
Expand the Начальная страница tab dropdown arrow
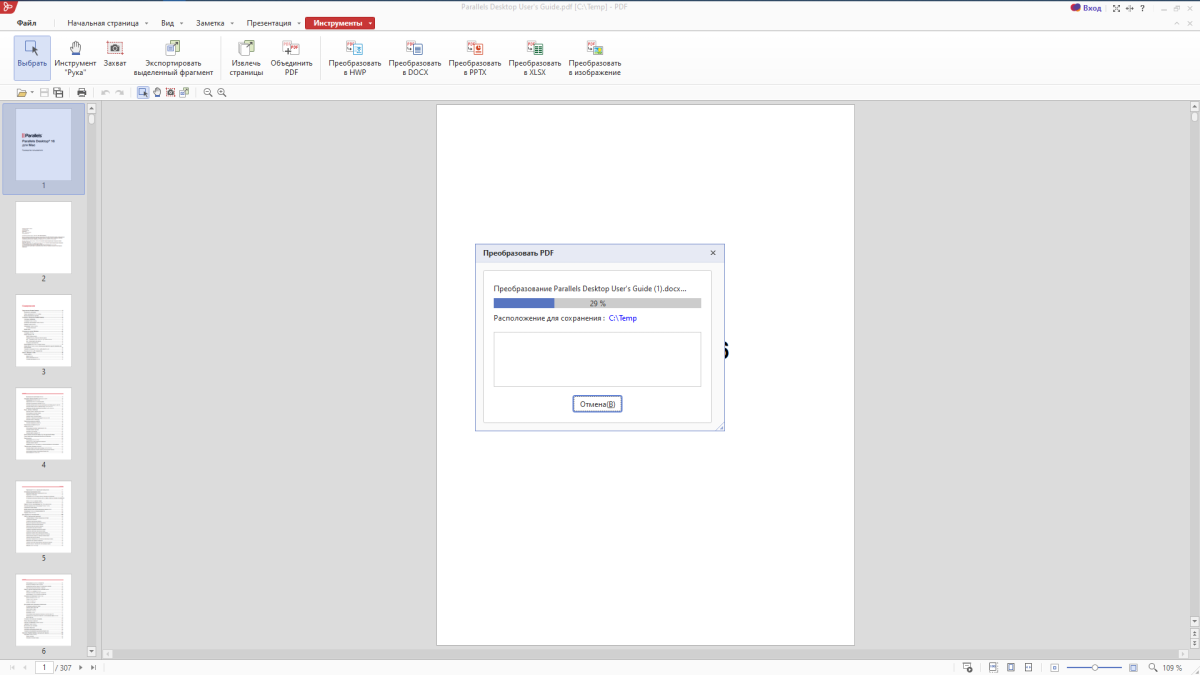tap(146, 23)
